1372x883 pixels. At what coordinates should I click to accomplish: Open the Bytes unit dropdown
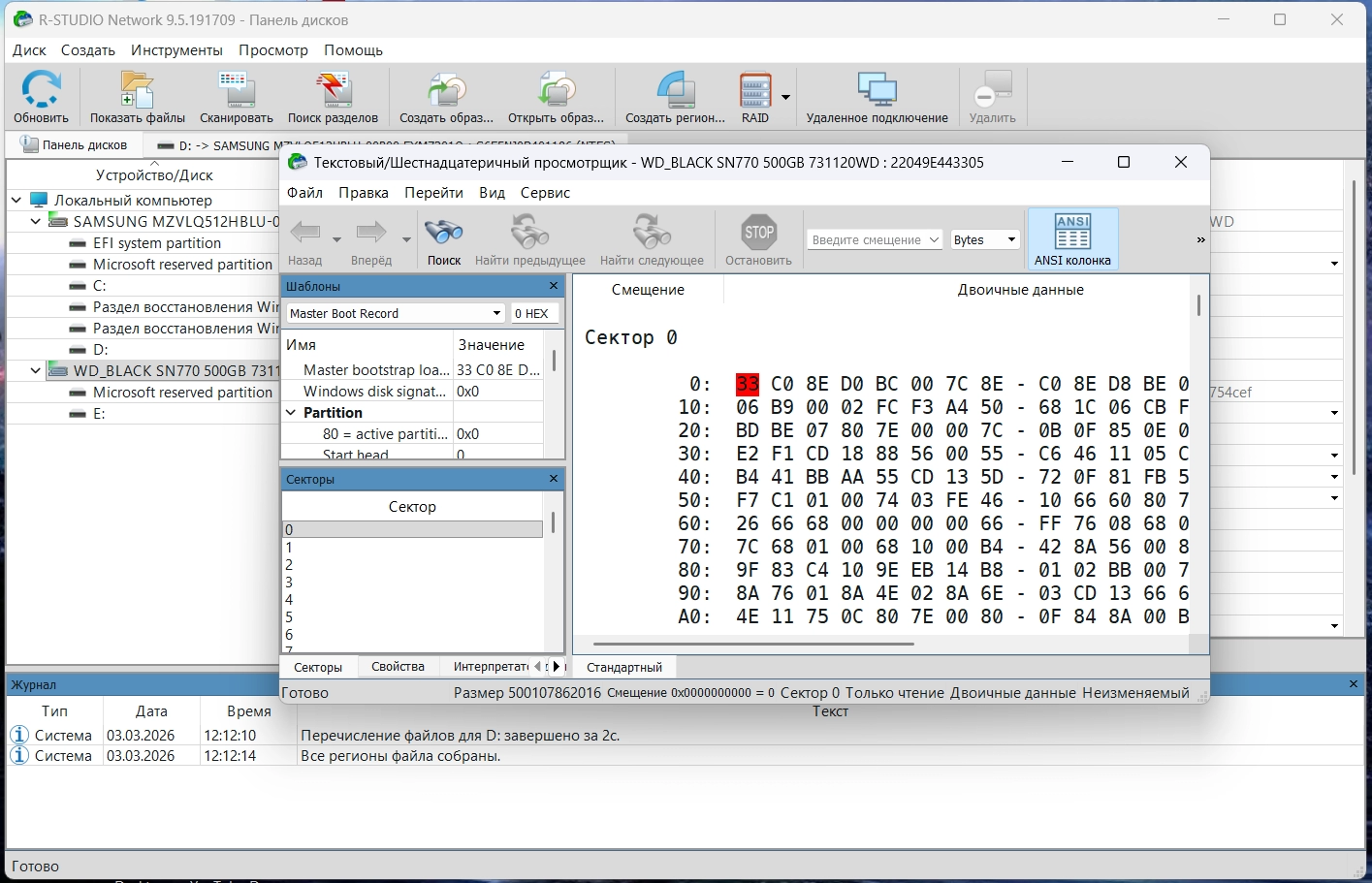point(984,239)
